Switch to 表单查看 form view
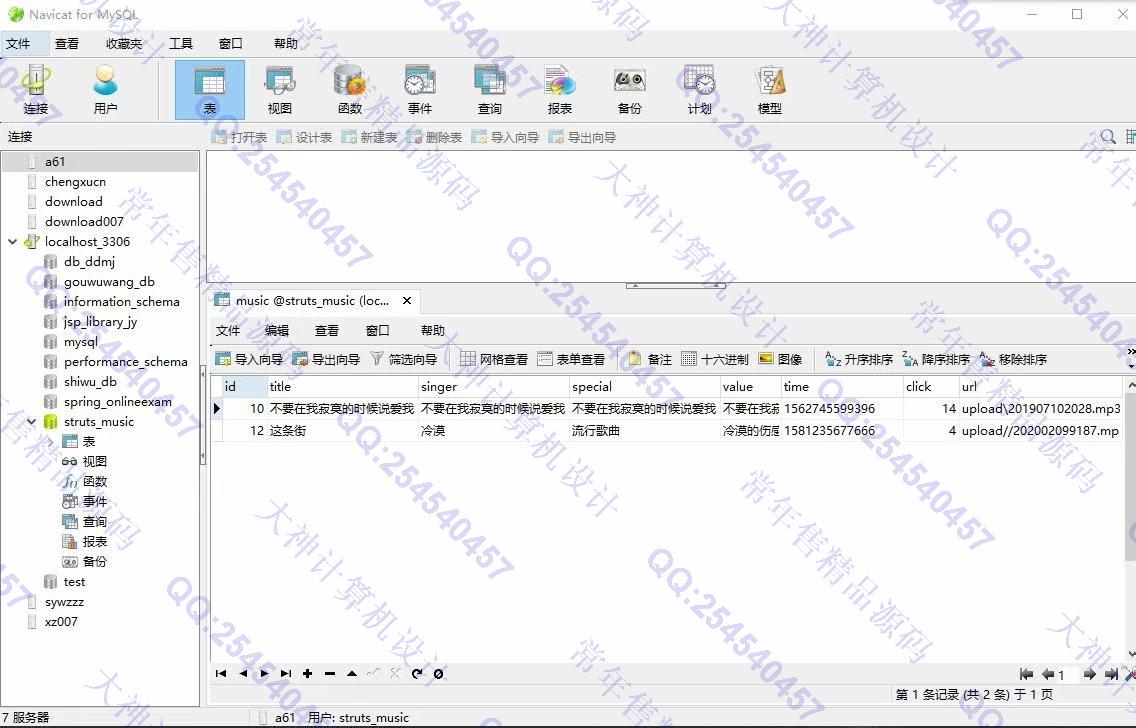Screen dimensions: 1136x728 pos(571,359)
